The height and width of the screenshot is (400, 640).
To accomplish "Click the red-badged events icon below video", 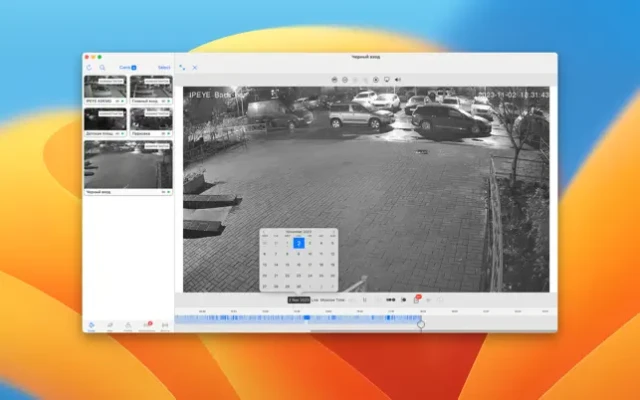I will (x=416, y=299).
